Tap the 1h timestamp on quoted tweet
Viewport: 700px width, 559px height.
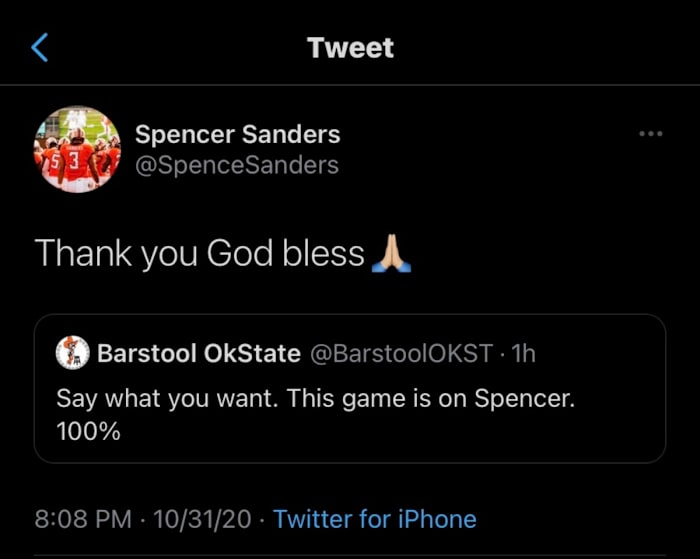[x=523, y=353]
